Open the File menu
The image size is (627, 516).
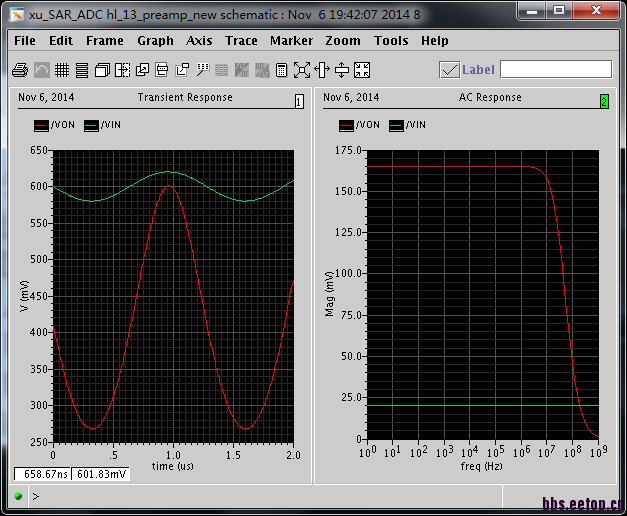25,41
